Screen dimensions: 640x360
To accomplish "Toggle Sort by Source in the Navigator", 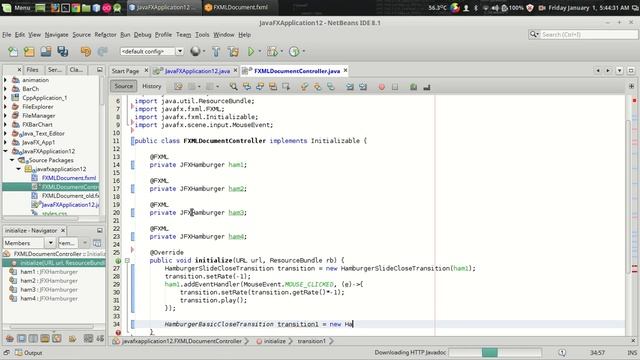I will click(100, 338).
